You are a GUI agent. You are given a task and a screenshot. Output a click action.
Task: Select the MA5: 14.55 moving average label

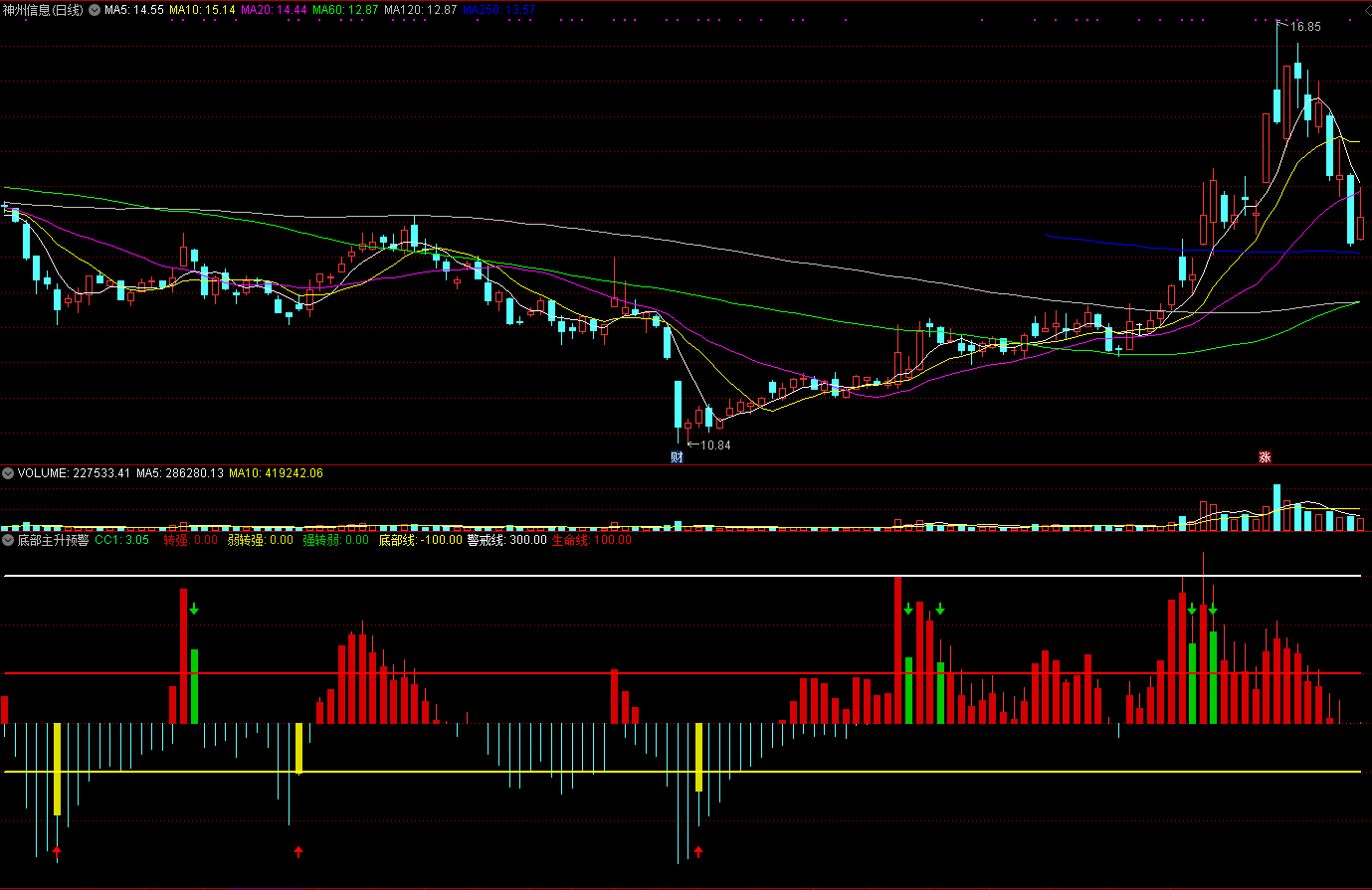pos(134,10)
